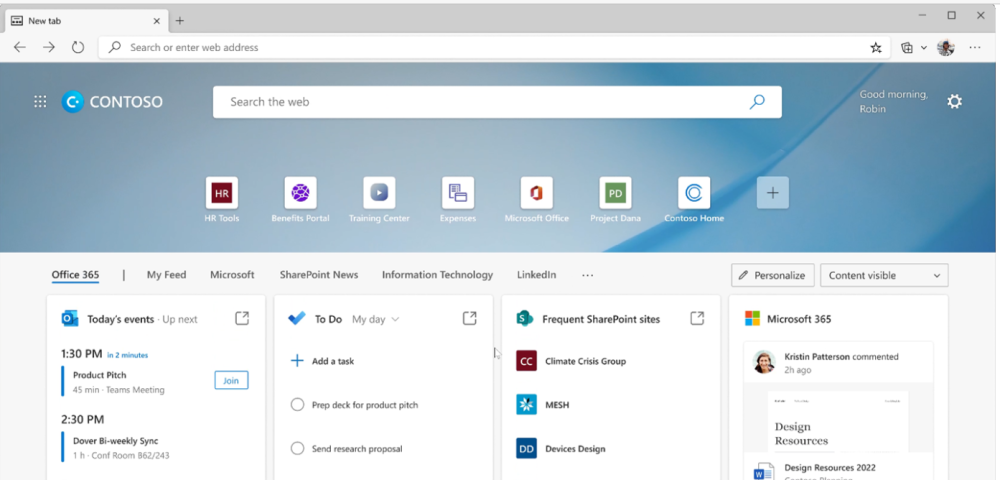Image resolution: width=1000 pixels, height=480 pixels.
Task: Mark Prep deck for product pitch complete
Action: pos(297,405)
